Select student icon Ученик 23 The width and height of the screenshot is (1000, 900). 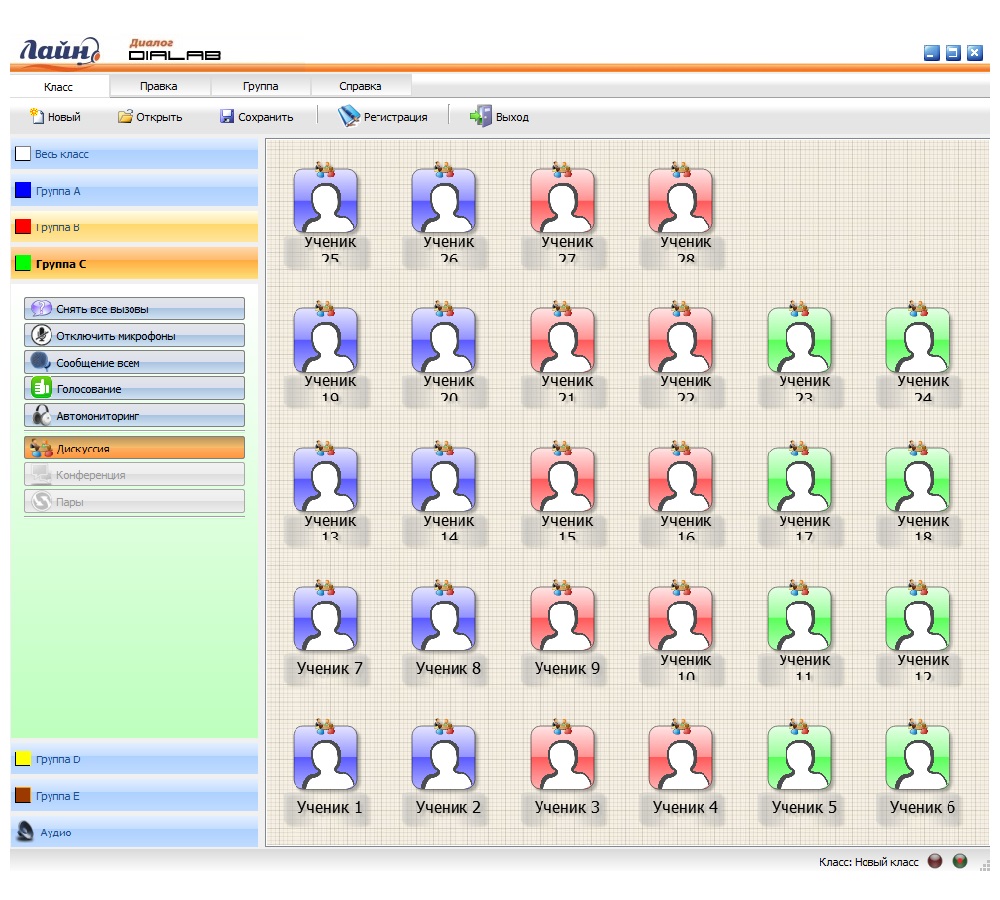(800, 340)
